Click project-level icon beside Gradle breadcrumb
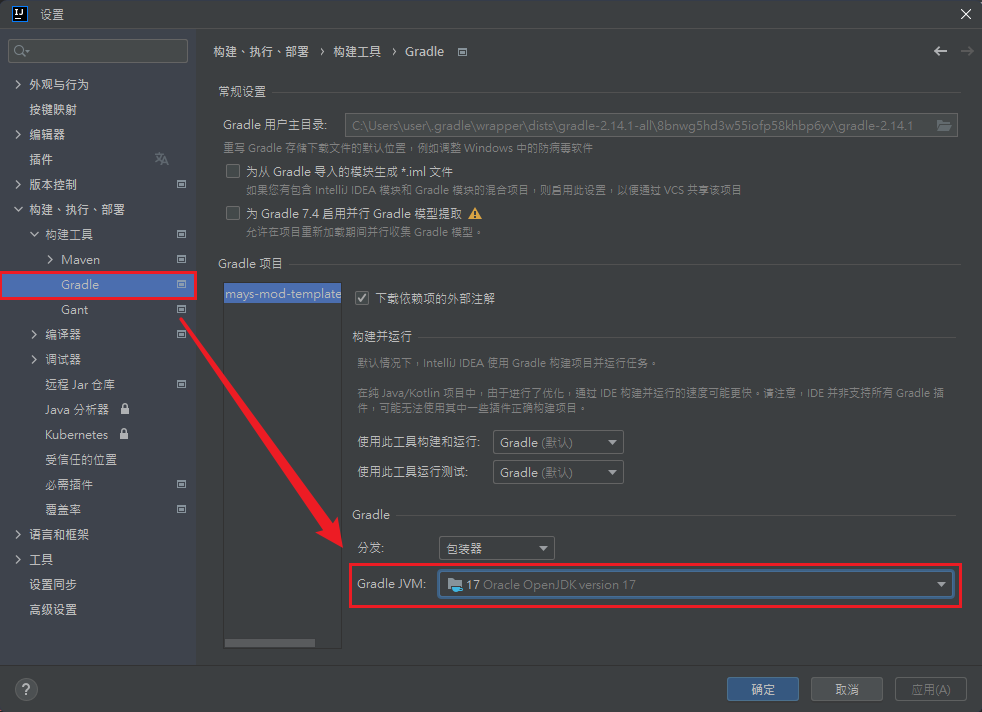Image resolution: width=982 pixels, height=712 pixels. 462,52
